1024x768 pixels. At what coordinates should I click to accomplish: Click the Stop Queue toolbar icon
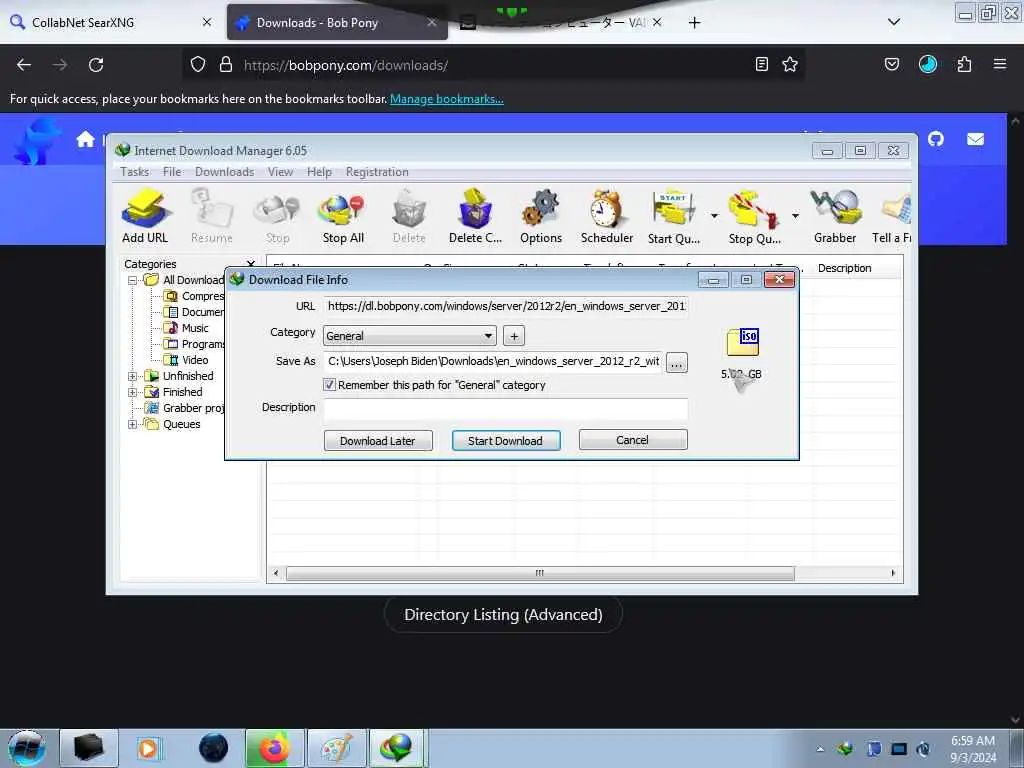pyautogui.click(x=754, y=216)
